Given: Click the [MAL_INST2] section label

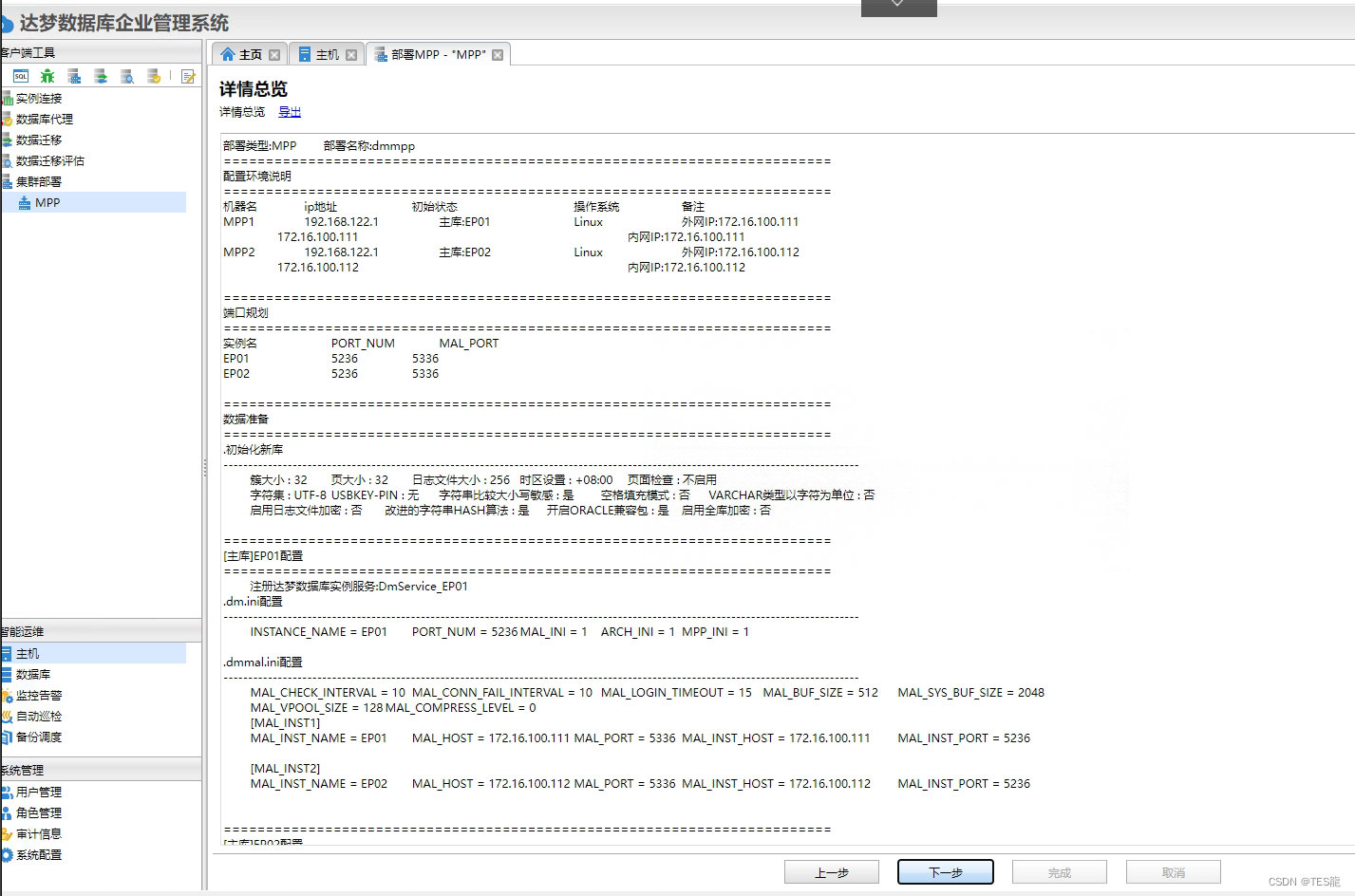Looking at the screenshot, I should (286, 769).
